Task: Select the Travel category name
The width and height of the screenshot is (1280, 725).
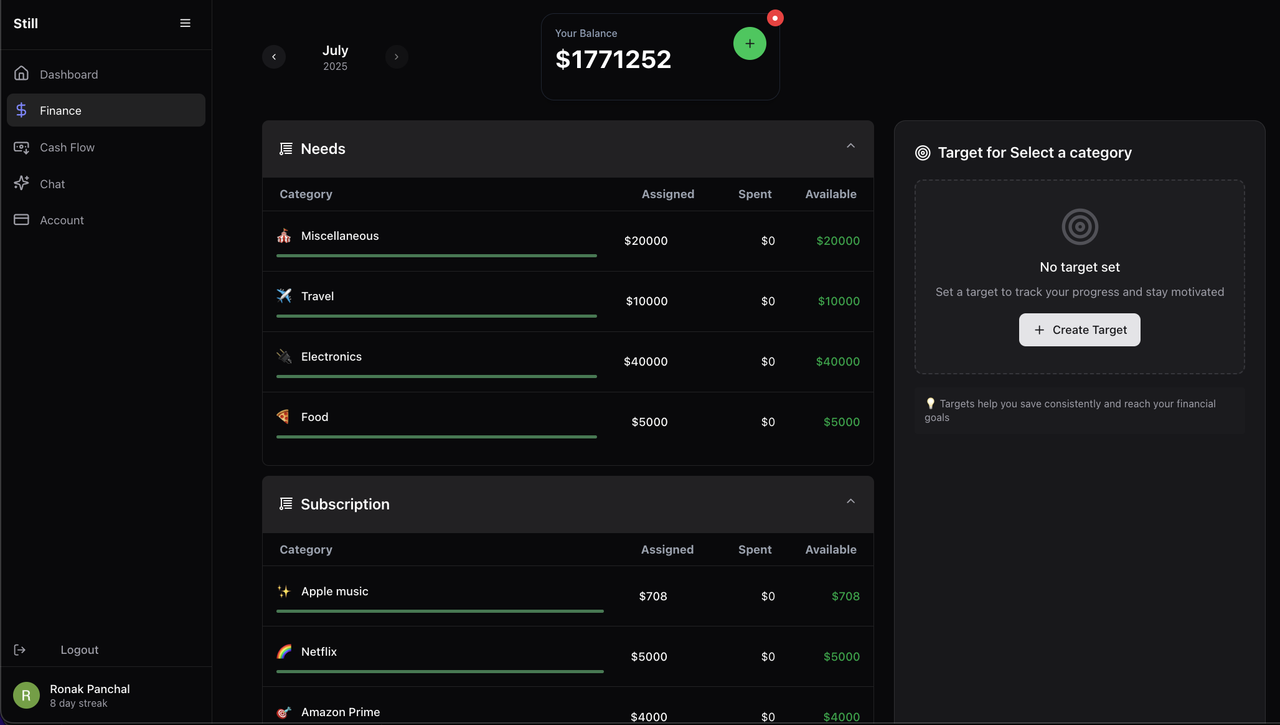Action: (x=317, y=296)
